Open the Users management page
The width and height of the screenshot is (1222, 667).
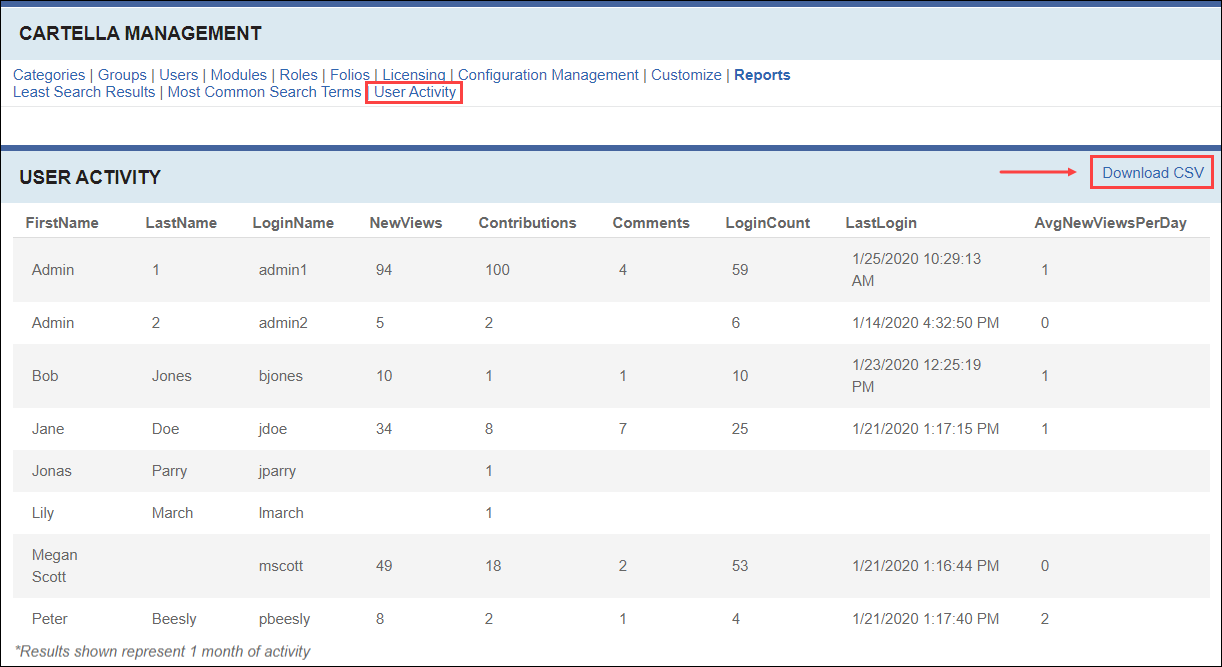pyautogui.click(x=179, y=75)
